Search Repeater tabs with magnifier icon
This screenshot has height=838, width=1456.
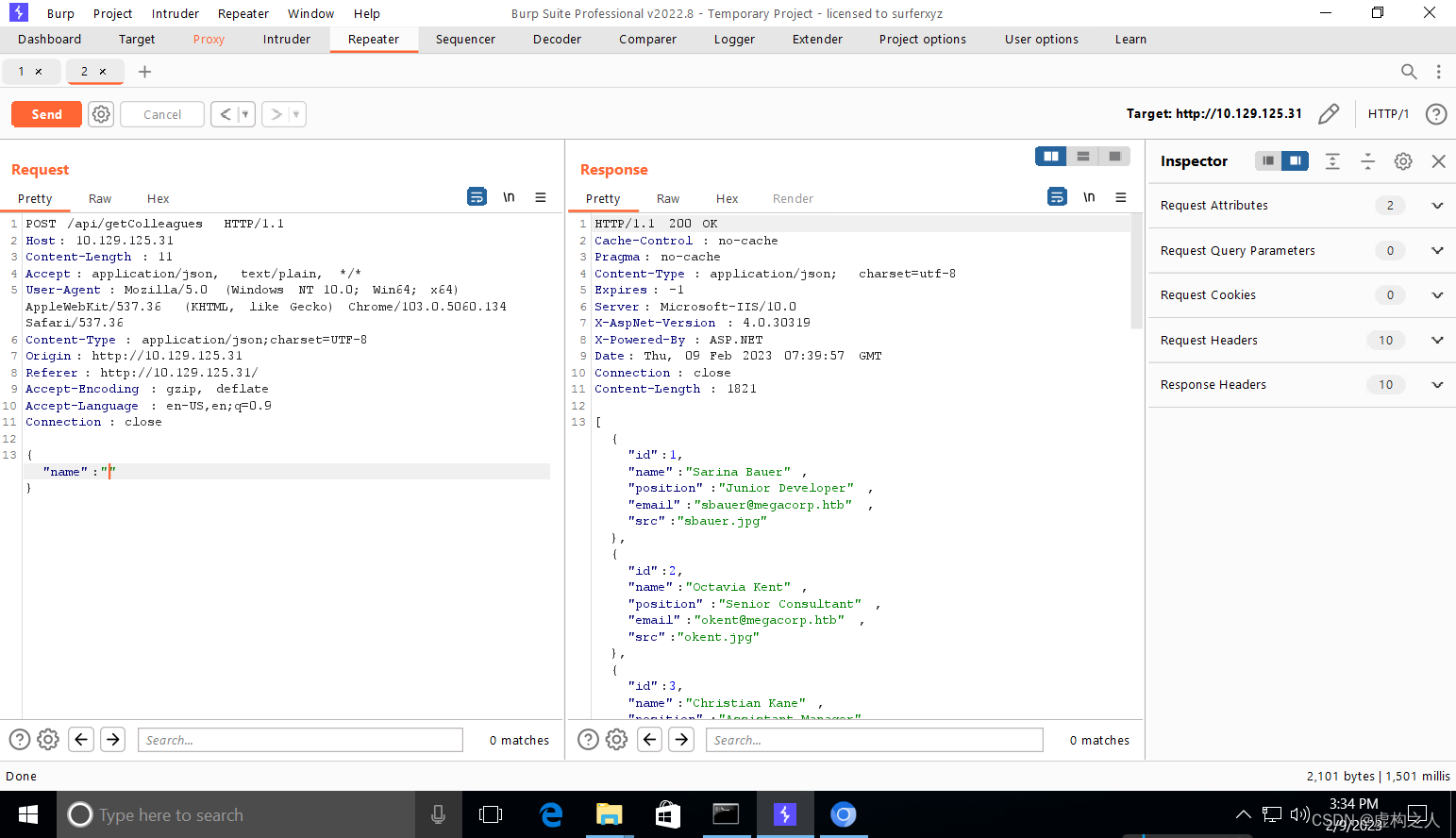coord(1409,72)
